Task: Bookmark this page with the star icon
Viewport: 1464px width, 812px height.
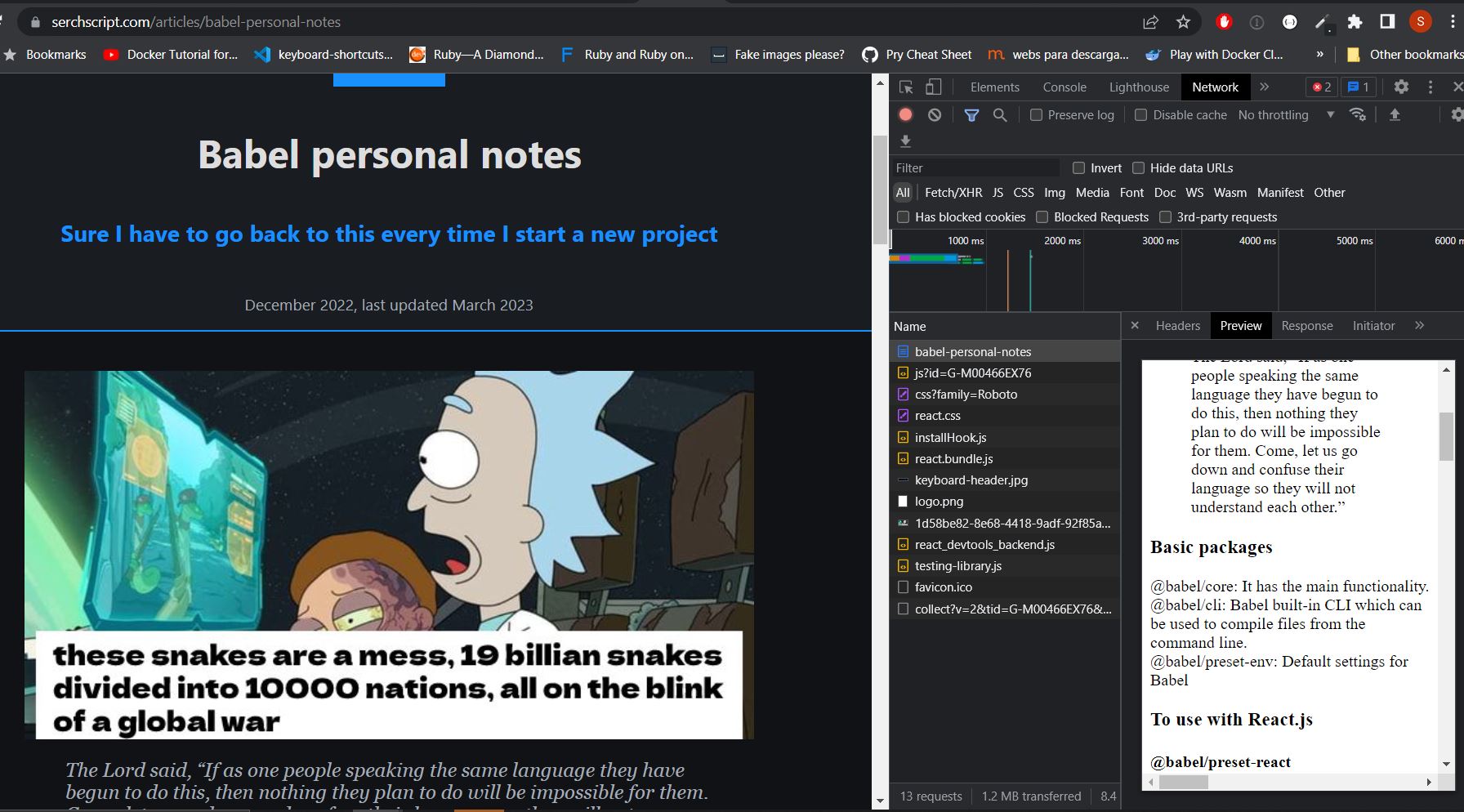Action: tap(1183, 22)
